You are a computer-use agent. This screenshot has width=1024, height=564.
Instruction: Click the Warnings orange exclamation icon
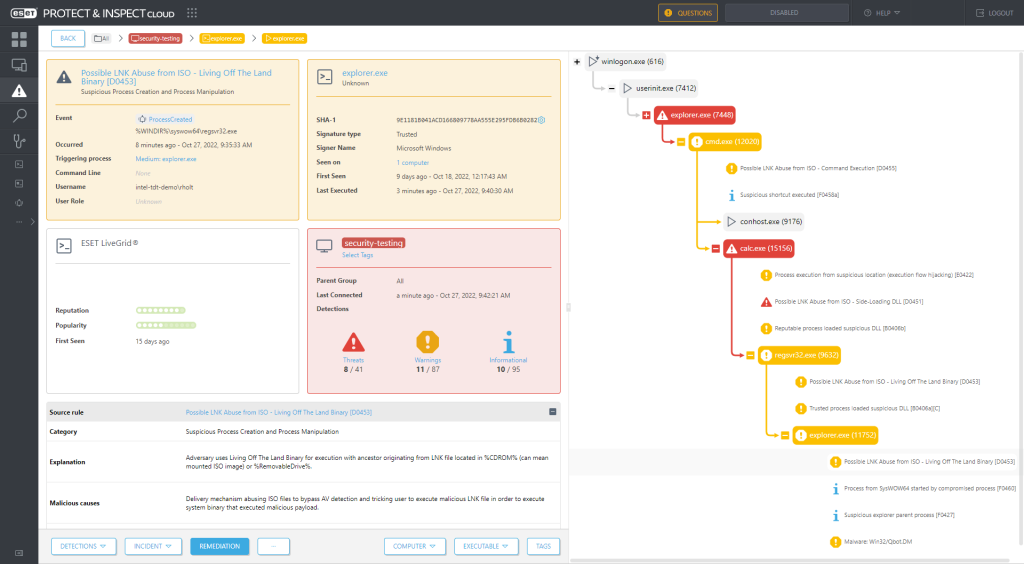tap(428, 341)
